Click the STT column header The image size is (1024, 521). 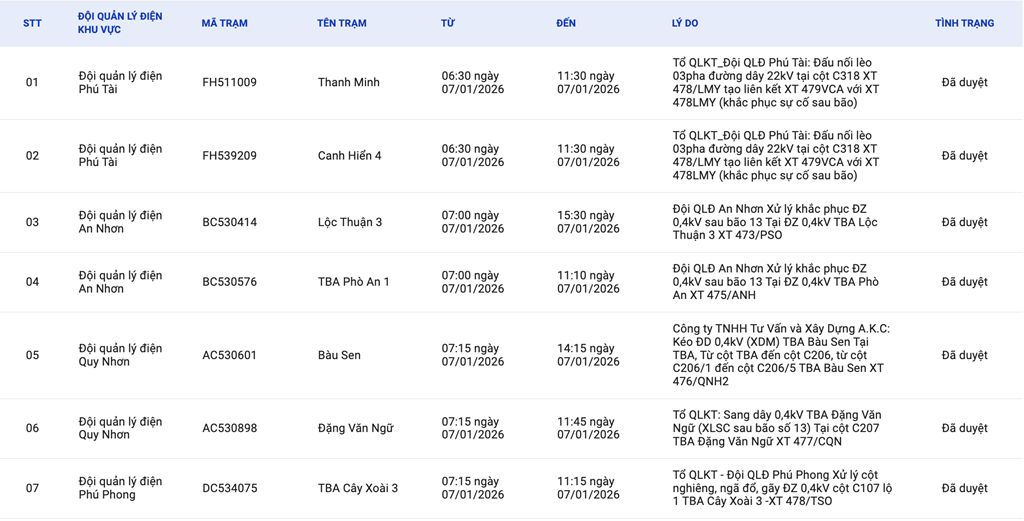click(32, 23)
